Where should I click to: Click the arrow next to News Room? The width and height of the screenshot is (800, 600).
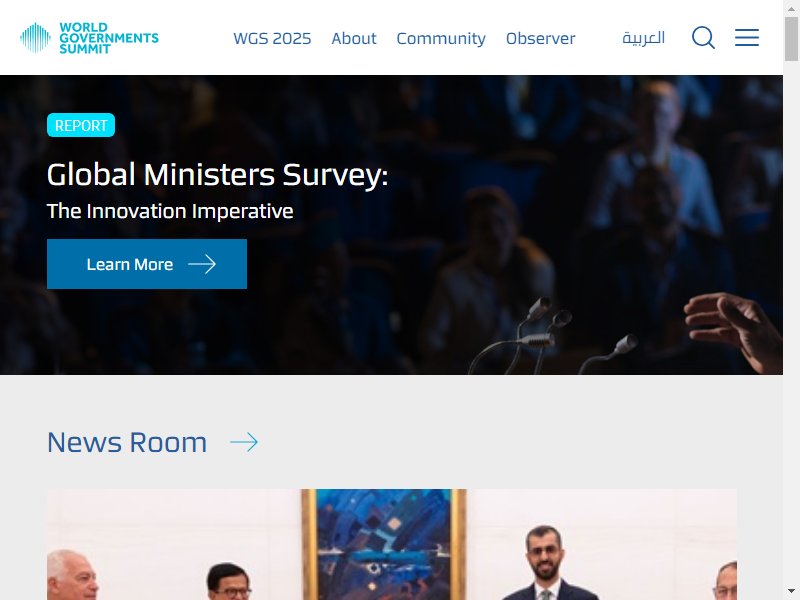point(244,442)
